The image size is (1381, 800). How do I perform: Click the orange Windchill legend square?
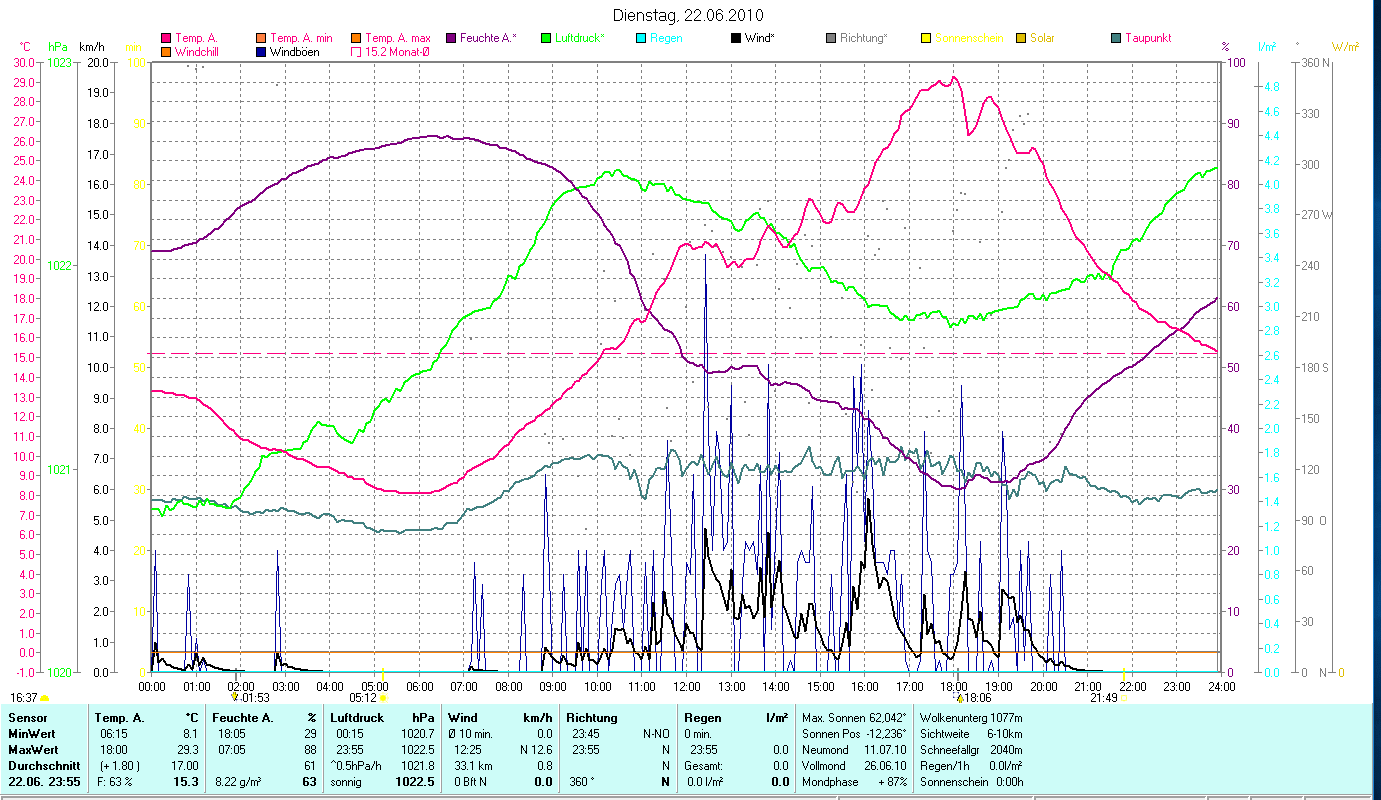point(166,51)
